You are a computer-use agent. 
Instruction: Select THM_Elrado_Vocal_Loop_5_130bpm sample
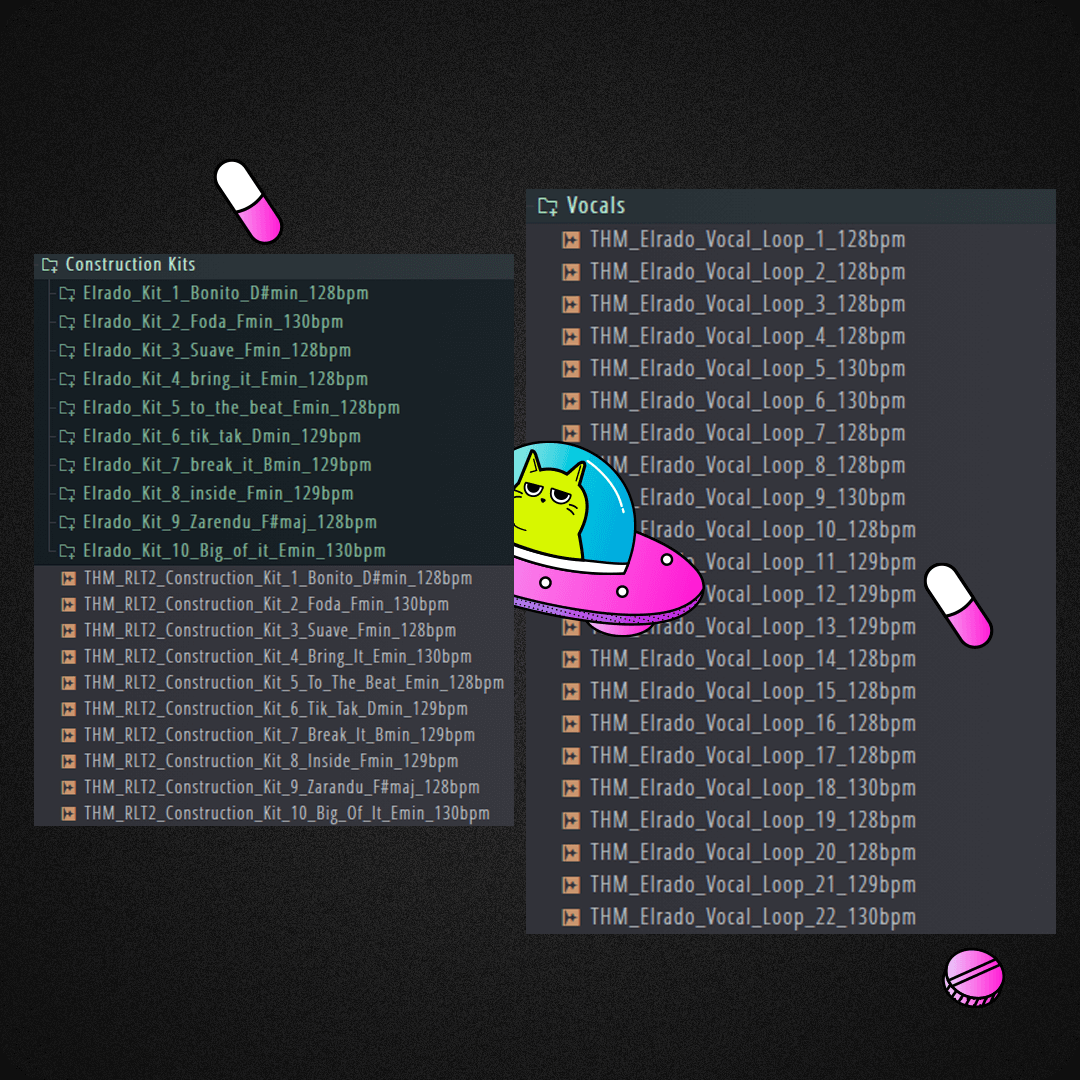[747, 369]
